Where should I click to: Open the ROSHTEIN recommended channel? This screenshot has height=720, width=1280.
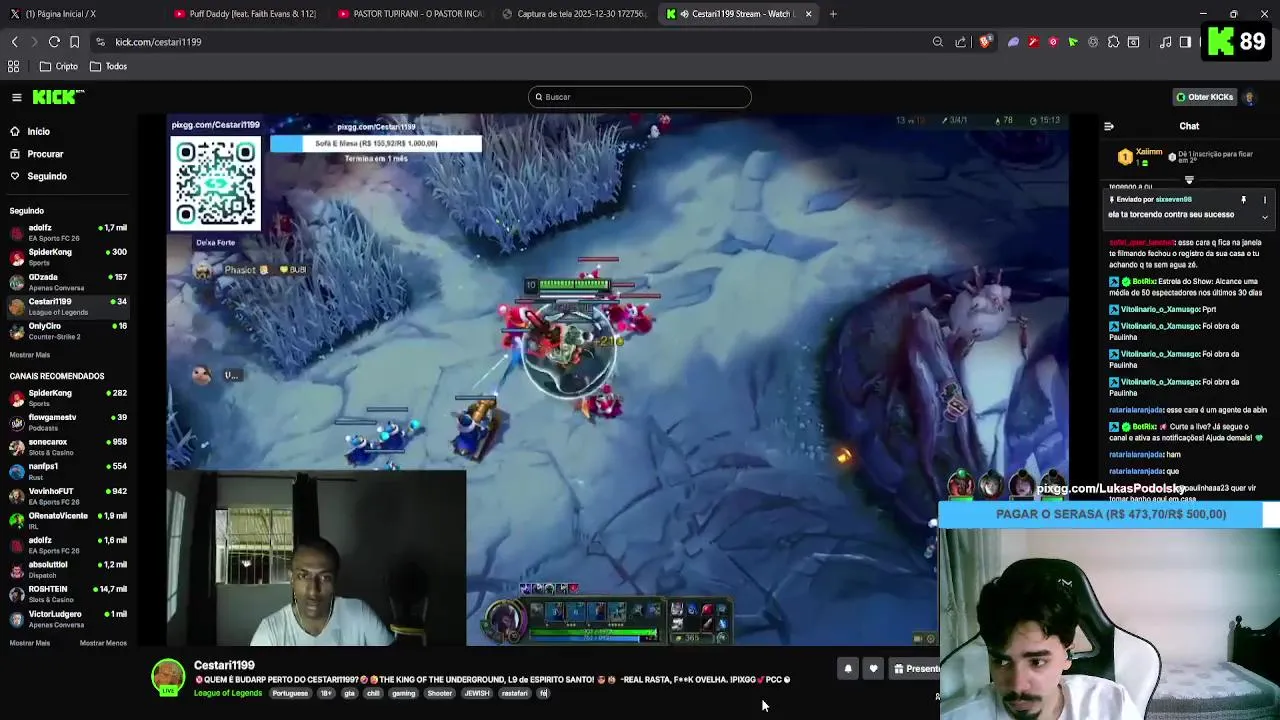(68, 594)
